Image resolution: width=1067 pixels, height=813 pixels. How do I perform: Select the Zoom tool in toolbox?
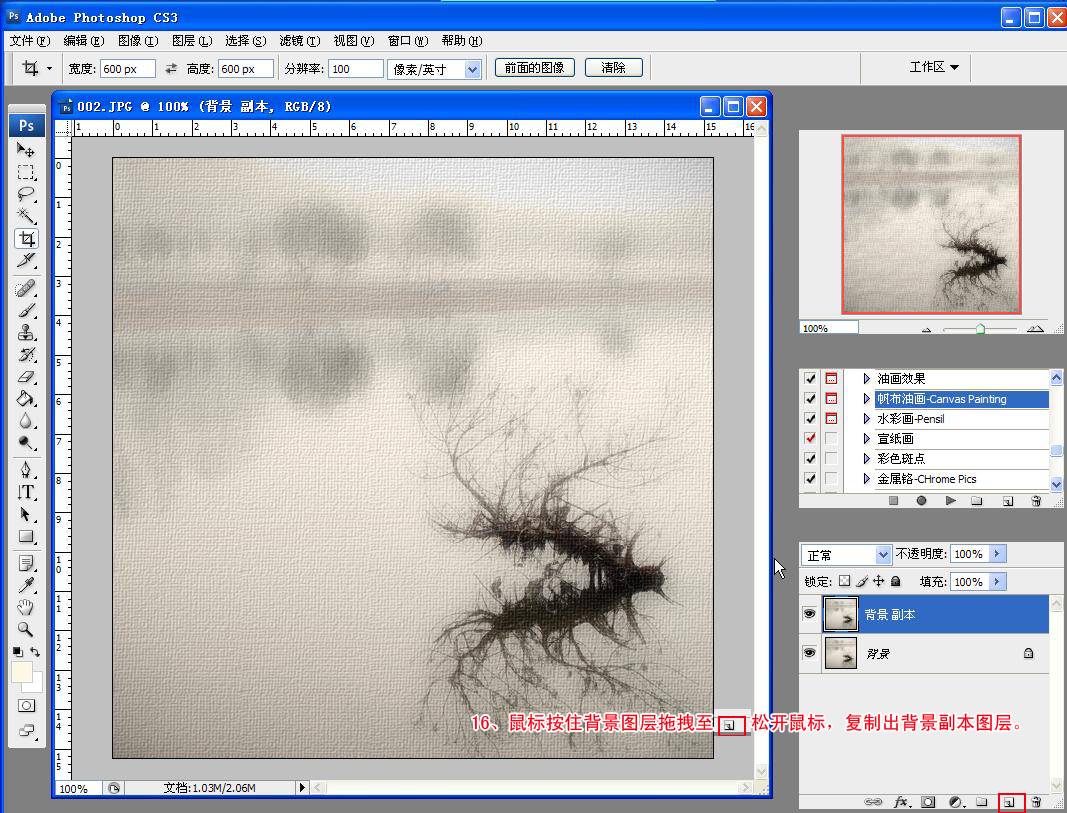[26, 629]
